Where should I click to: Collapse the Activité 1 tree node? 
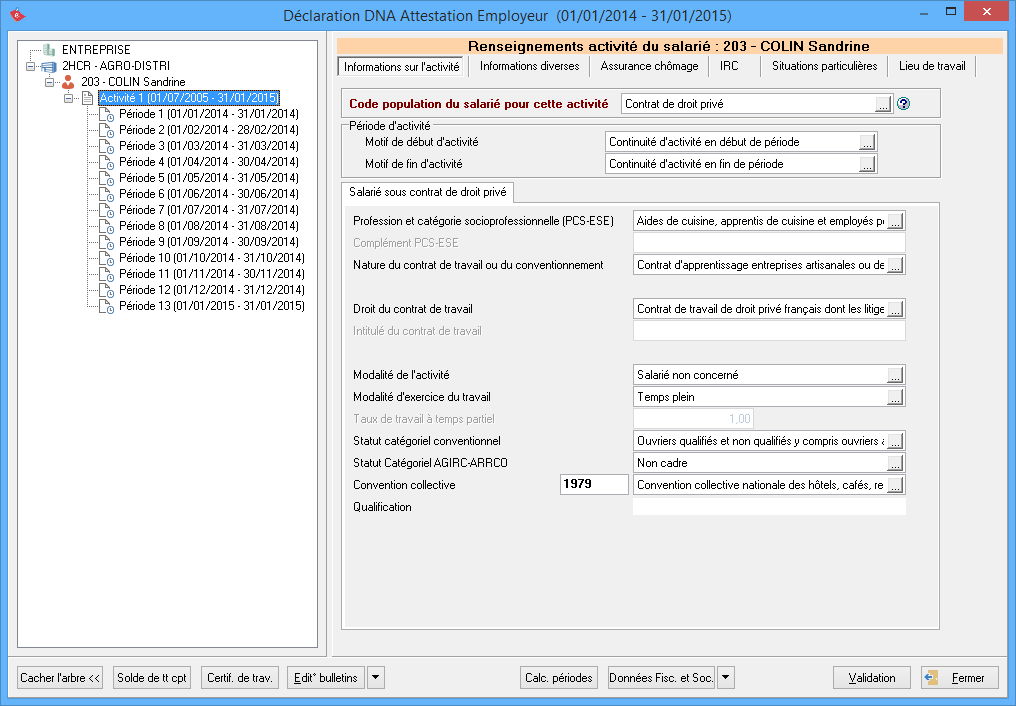(69, 98)
